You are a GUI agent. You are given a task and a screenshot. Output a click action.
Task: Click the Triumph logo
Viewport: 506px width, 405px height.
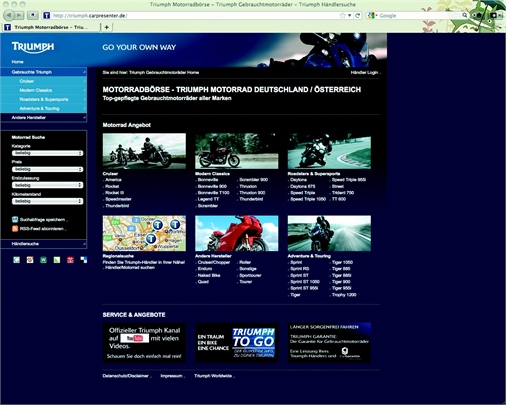click(33, 47)
